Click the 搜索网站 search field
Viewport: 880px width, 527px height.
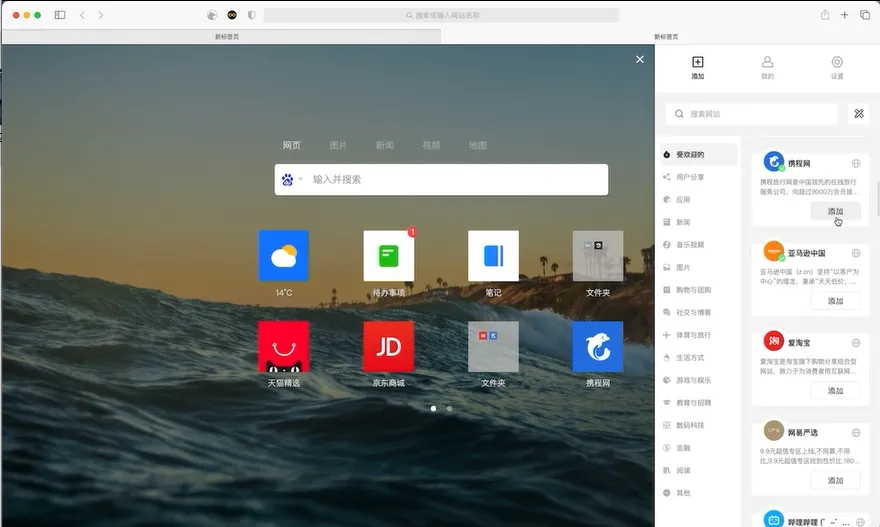[751, 114]
